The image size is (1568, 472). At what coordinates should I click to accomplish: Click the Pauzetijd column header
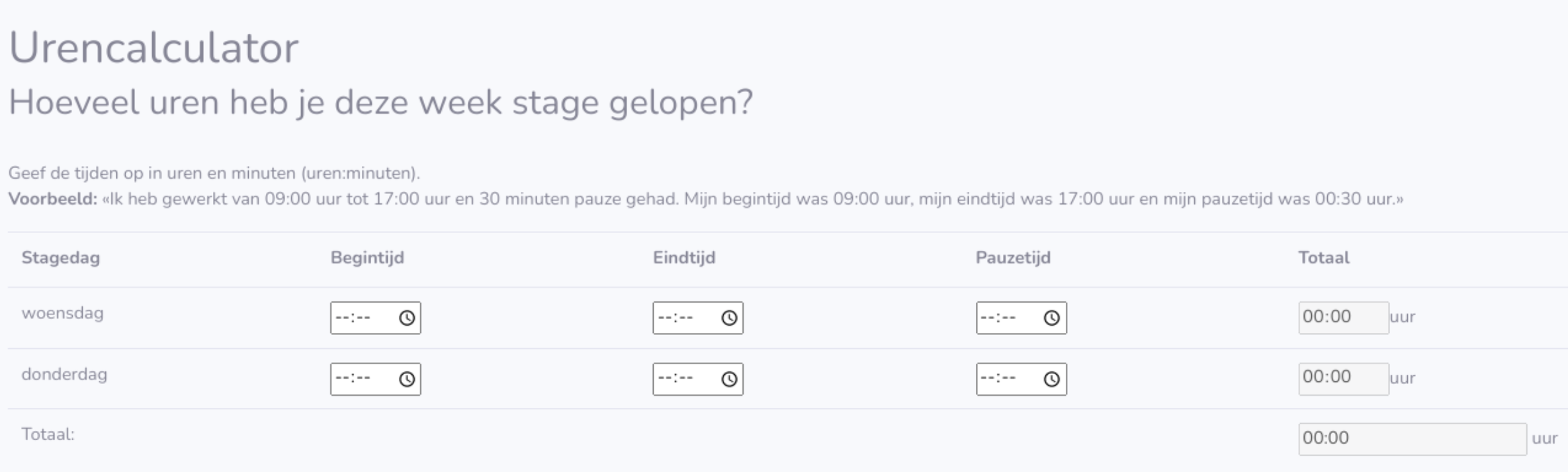[x=1013, y=258]
